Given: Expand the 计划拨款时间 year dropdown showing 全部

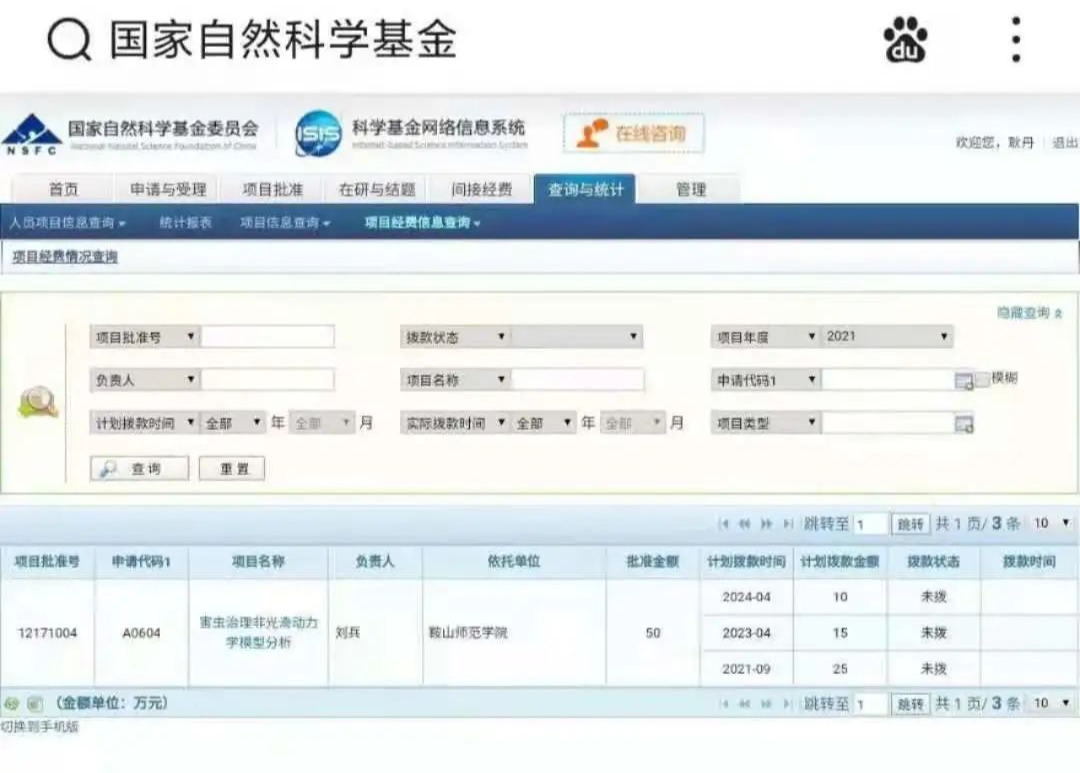Looking at the screenshot, I should [x=233, y=423].
